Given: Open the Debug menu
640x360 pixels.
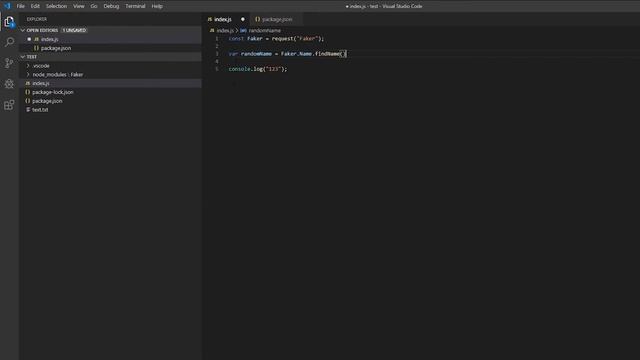Looking at the screenshot, I should point(111,6).
